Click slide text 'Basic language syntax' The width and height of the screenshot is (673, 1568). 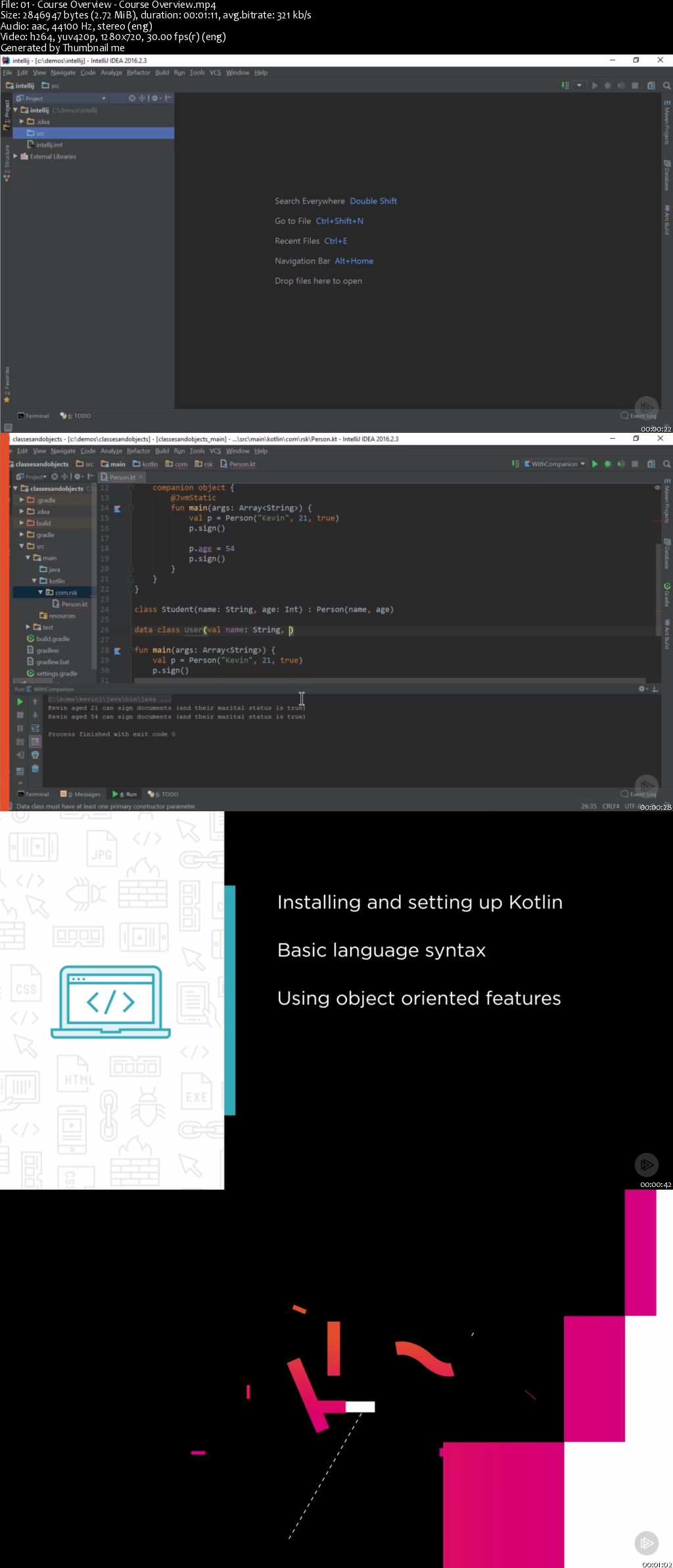[381, 951]
